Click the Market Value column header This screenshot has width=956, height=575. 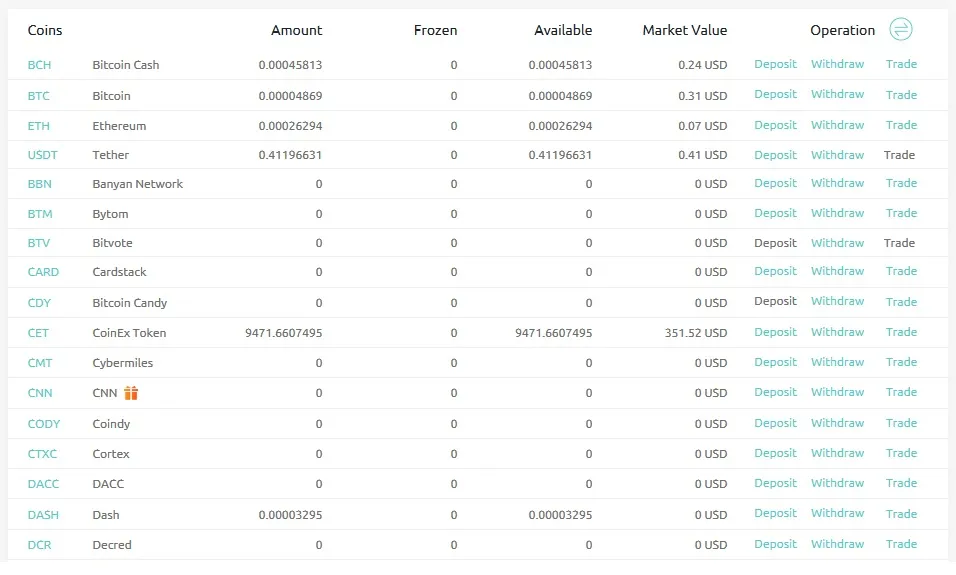click(x=685, y=30)
